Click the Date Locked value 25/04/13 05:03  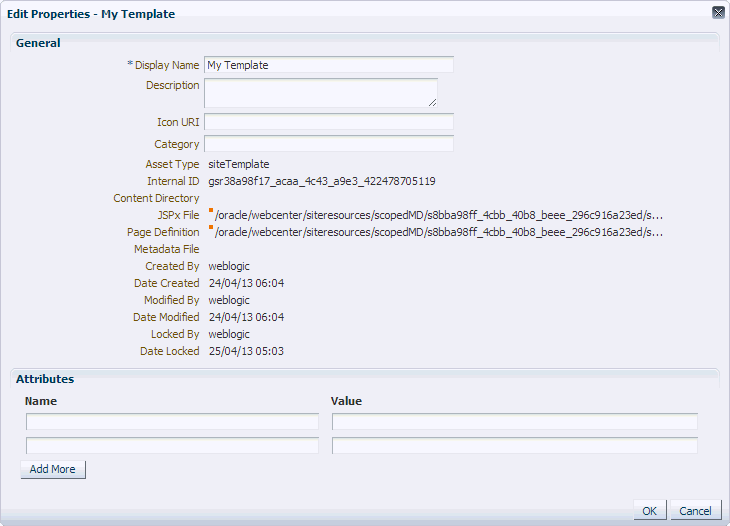pyautogui.click(x=246, y=351)
